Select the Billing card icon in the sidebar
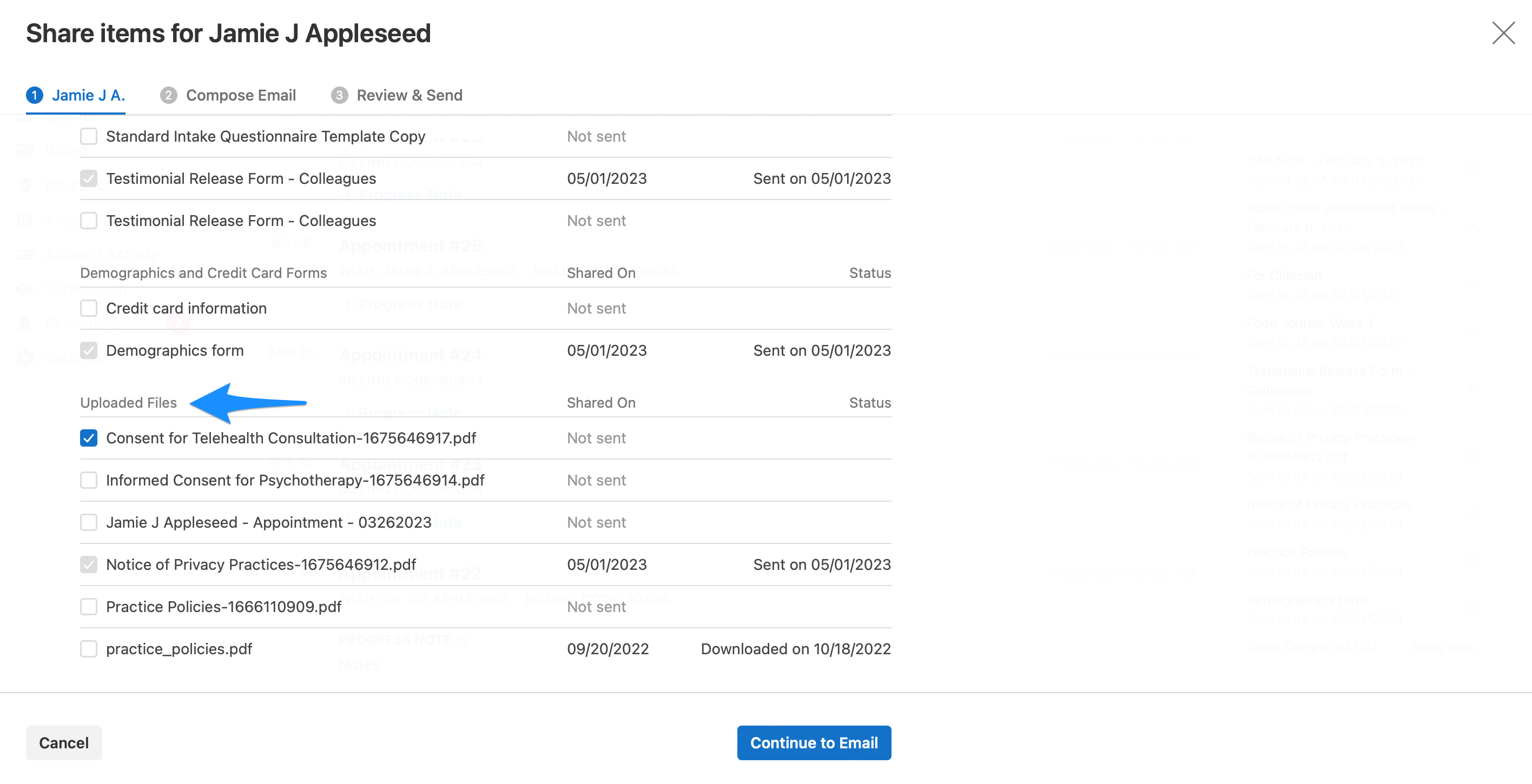Screen dimensions: 1532x784 [x=25, y=150]
